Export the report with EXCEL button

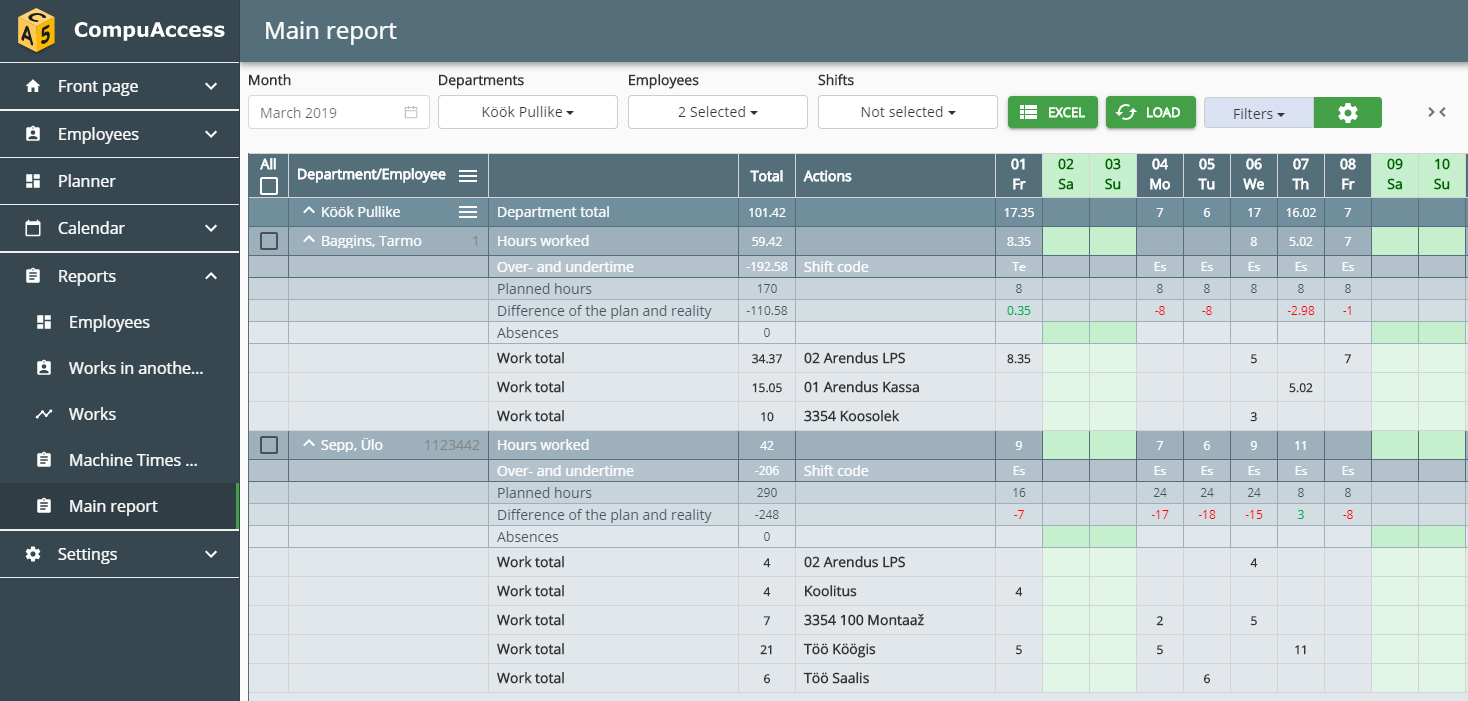1052,113
